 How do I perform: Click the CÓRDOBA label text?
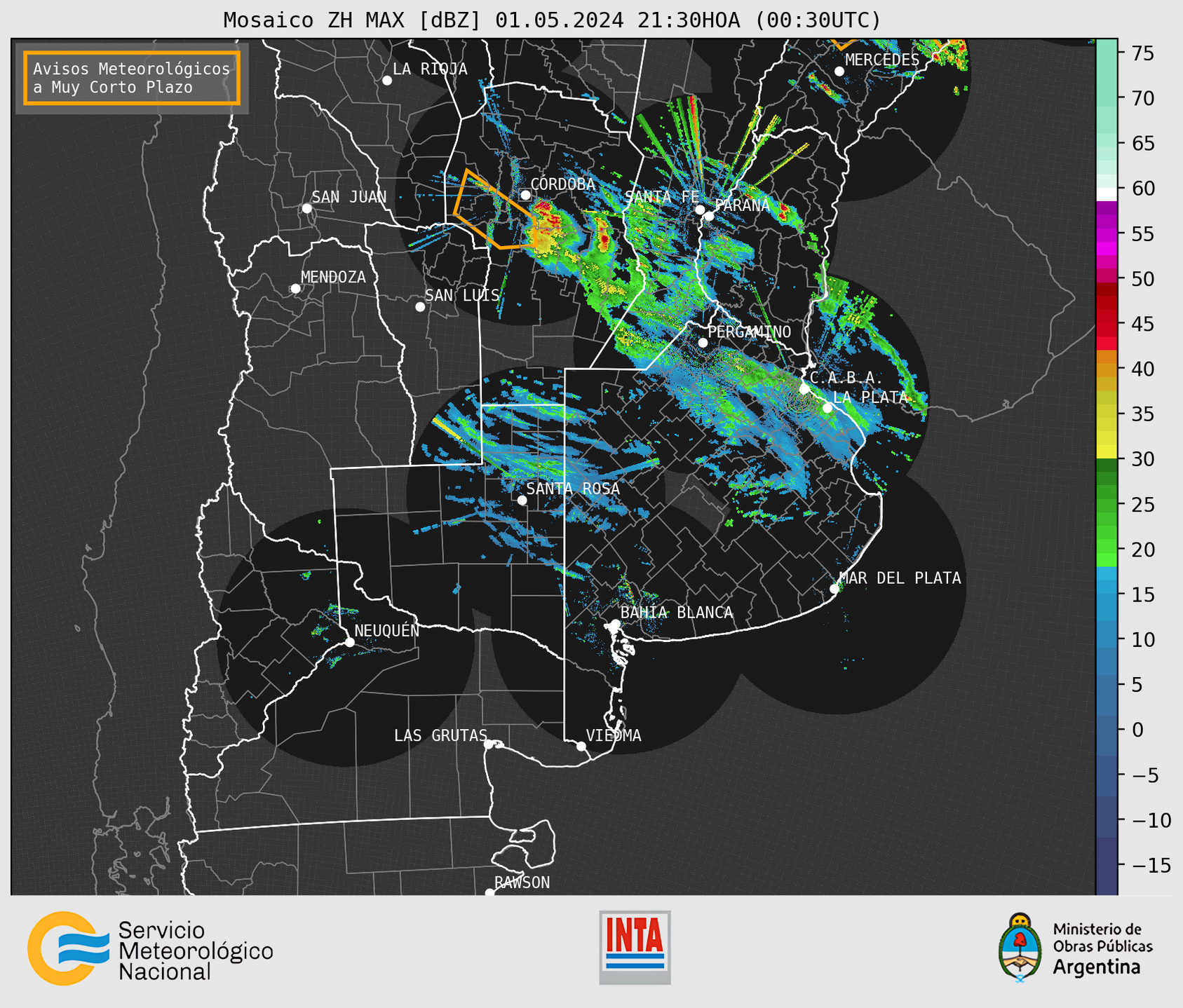(x=562, y=184)
